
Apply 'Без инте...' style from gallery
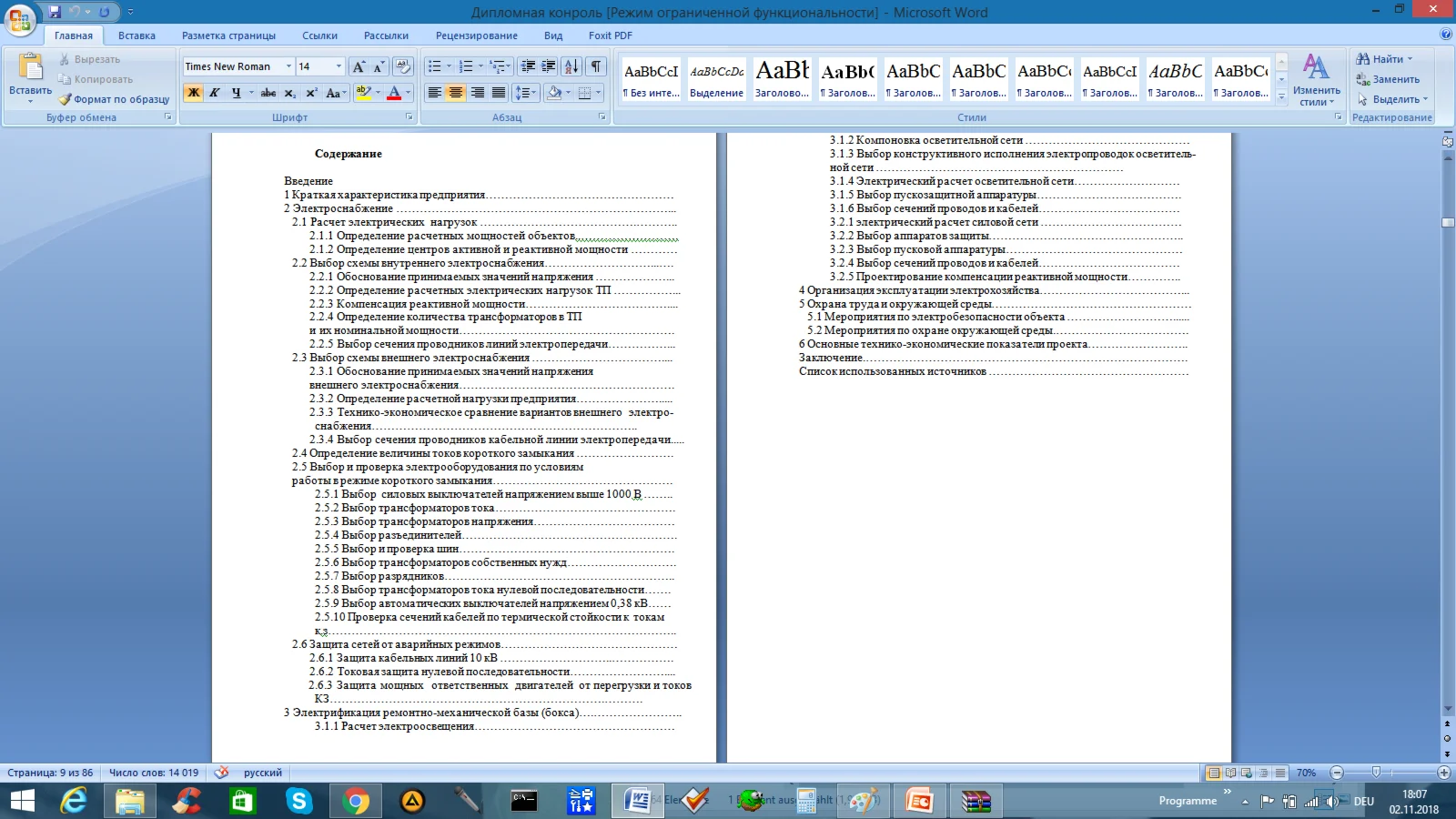(651, 79)
